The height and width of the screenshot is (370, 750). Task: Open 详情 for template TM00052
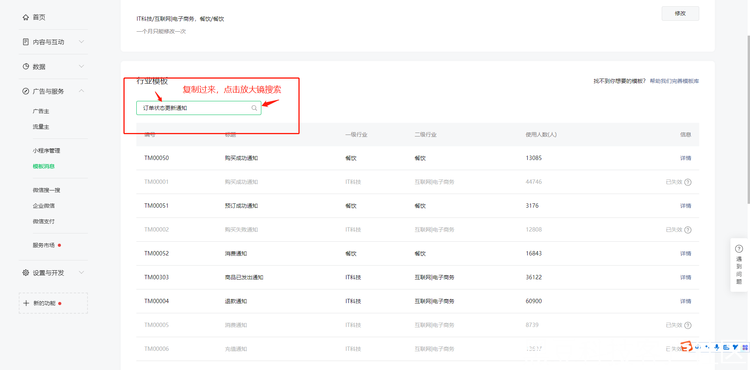click(x=685, y=254)
